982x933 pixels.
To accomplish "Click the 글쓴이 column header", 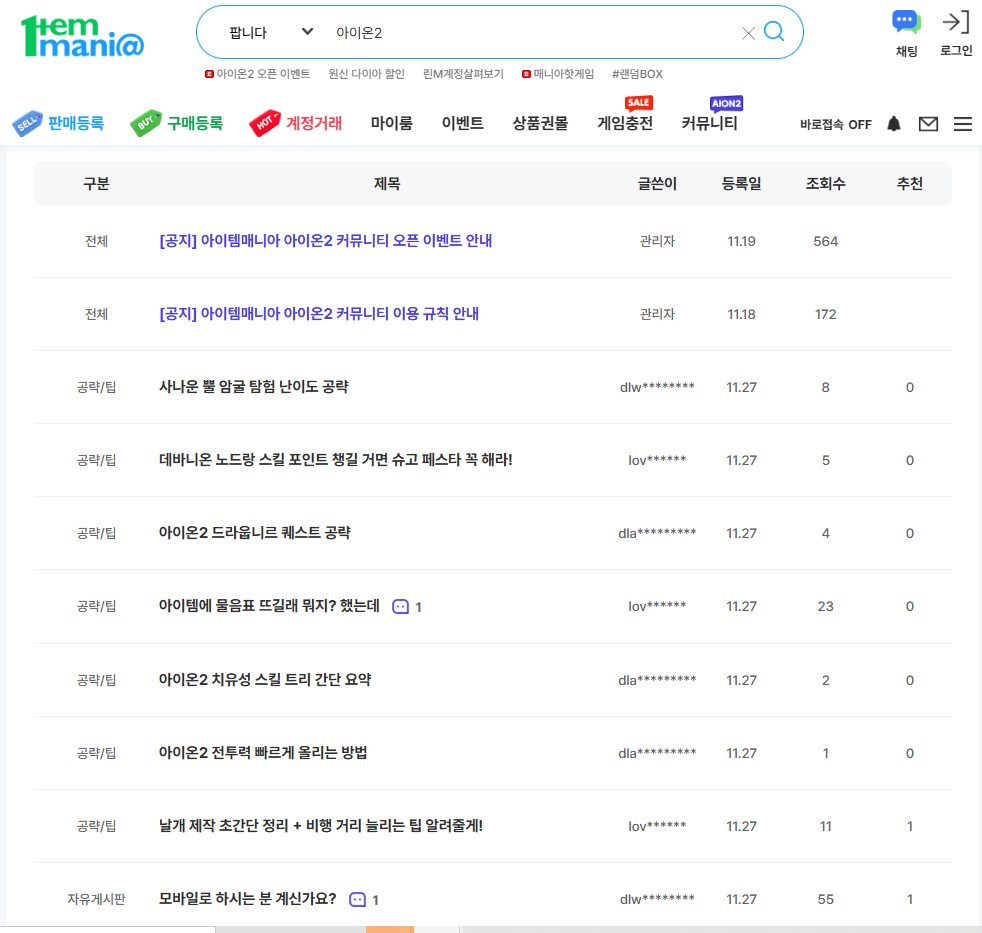I will 657,183.
